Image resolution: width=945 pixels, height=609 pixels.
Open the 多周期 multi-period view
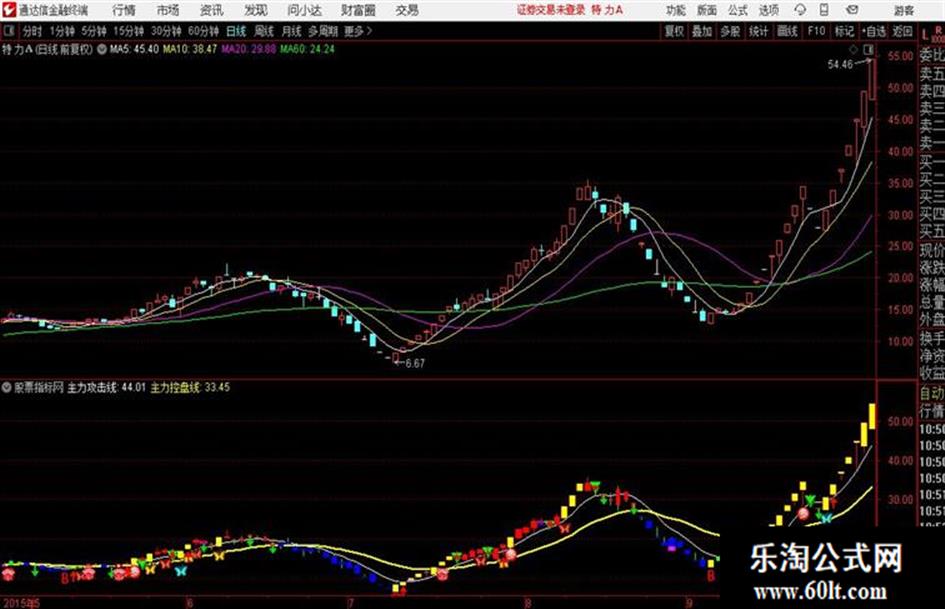pyautogui.click(x=324, y=31)
